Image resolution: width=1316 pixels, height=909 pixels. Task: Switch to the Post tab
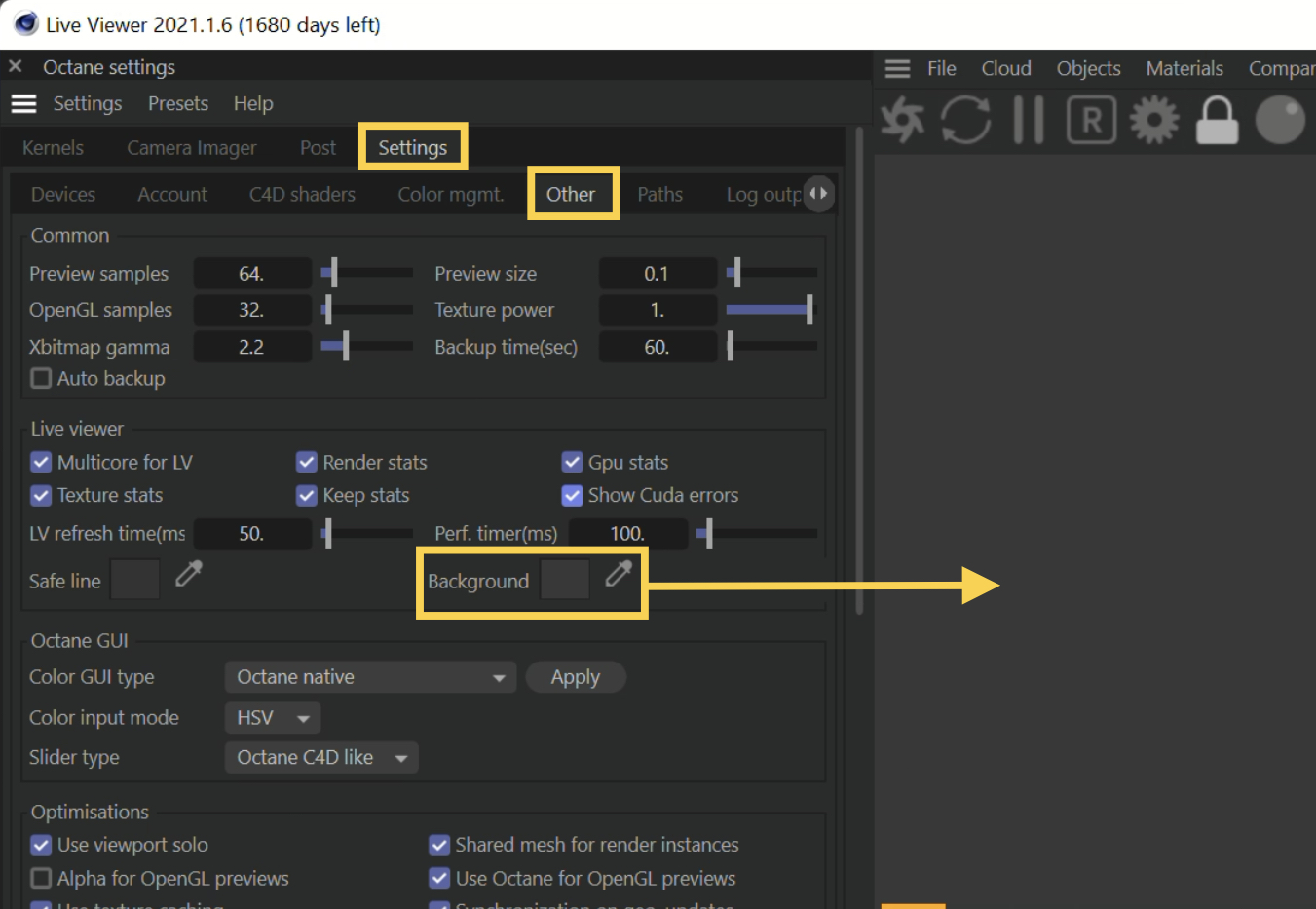(318, 148)
